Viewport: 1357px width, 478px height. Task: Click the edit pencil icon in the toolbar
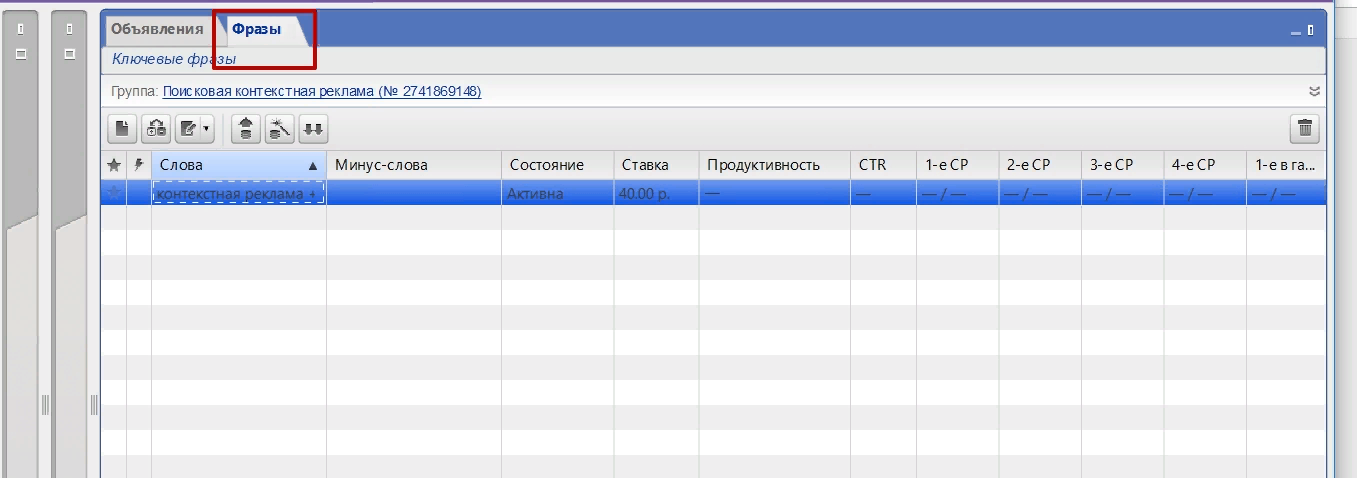187,128
